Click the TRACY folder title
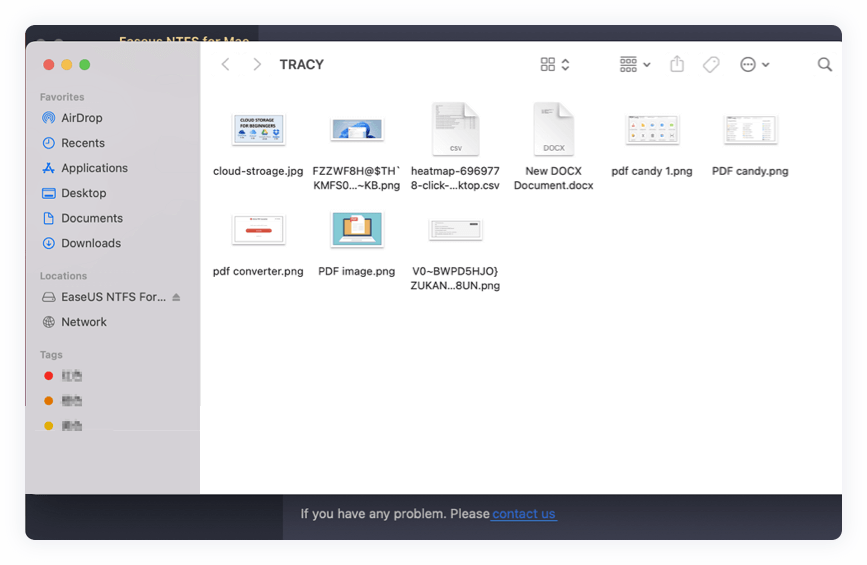The height and width of the screenshot is (565, 867). click(301, 65)
